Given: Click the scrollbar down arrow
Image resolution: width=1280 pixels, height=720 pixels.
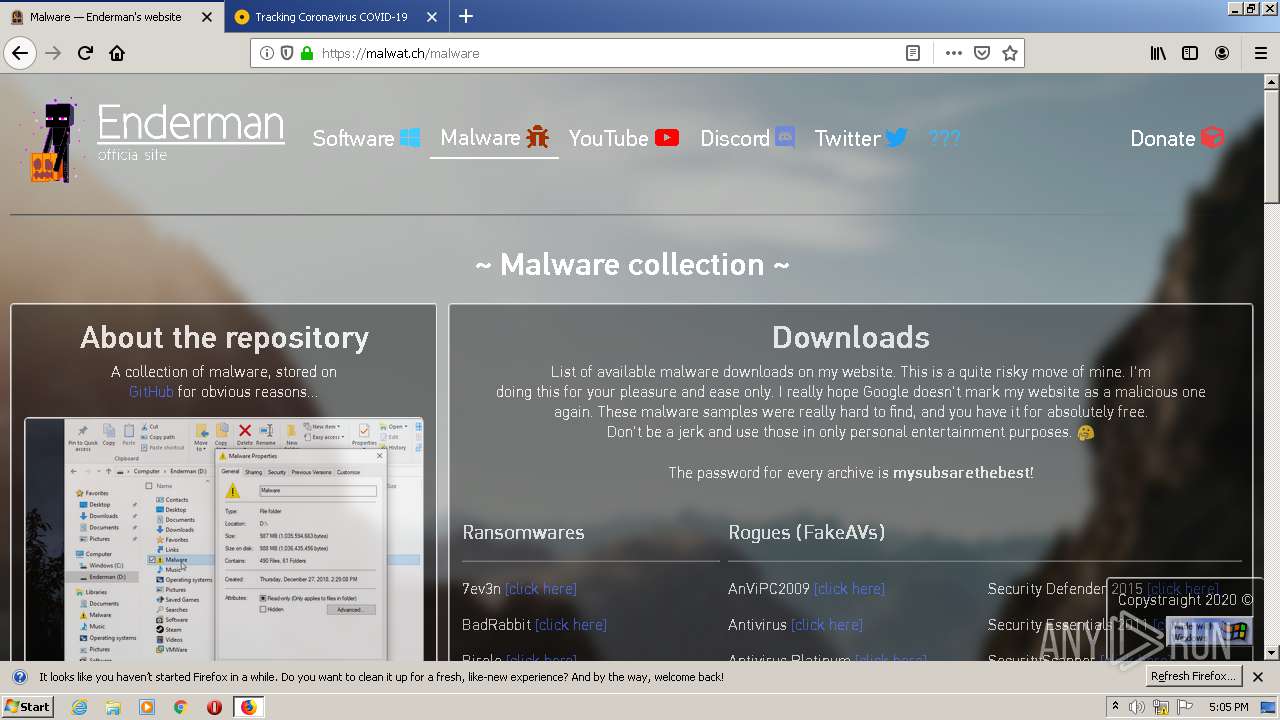Looking at the screenshot, I should click(1271, 653).
